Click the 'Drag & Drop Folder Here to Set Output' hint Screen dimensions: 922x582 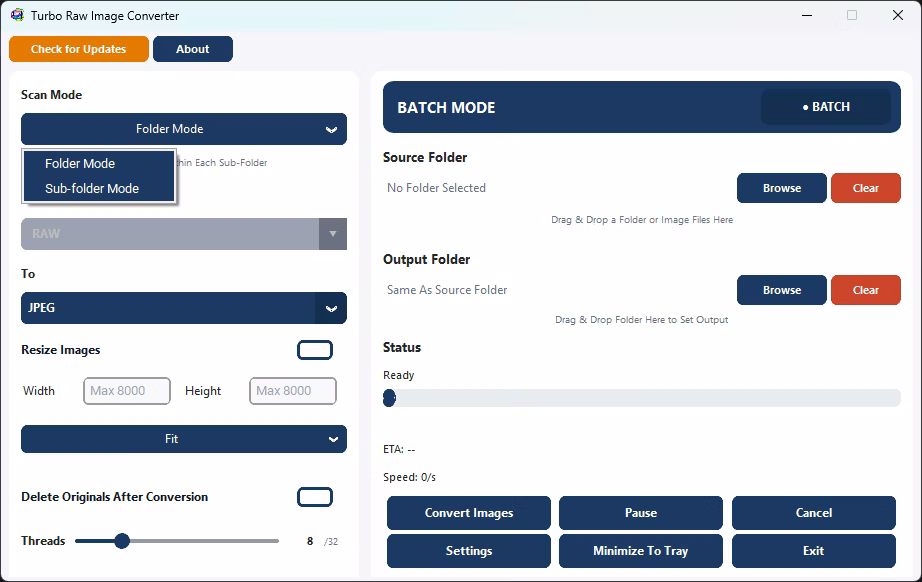coord(642,320)
